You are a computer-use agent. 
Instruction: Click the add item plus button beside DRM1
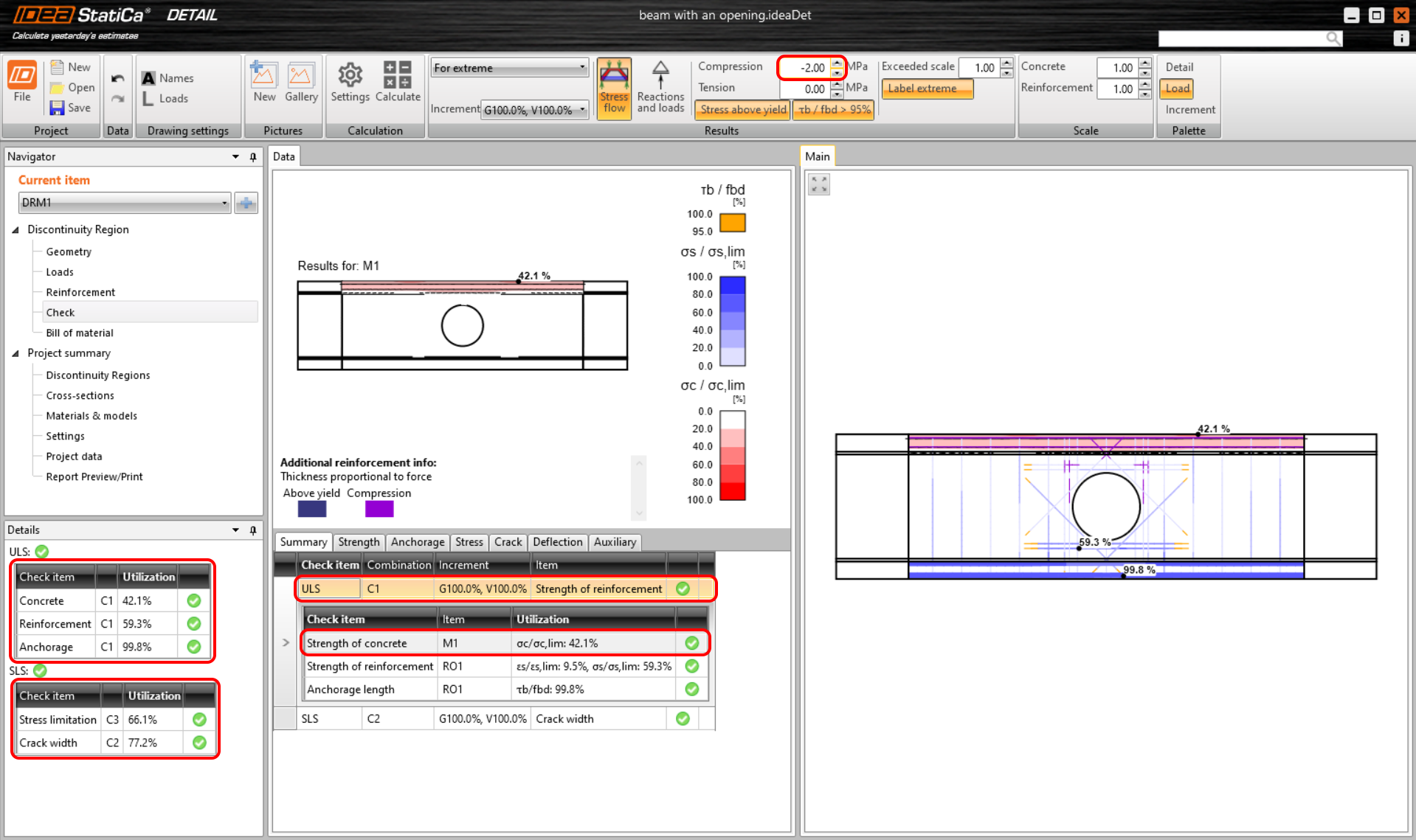click(246, 203)
